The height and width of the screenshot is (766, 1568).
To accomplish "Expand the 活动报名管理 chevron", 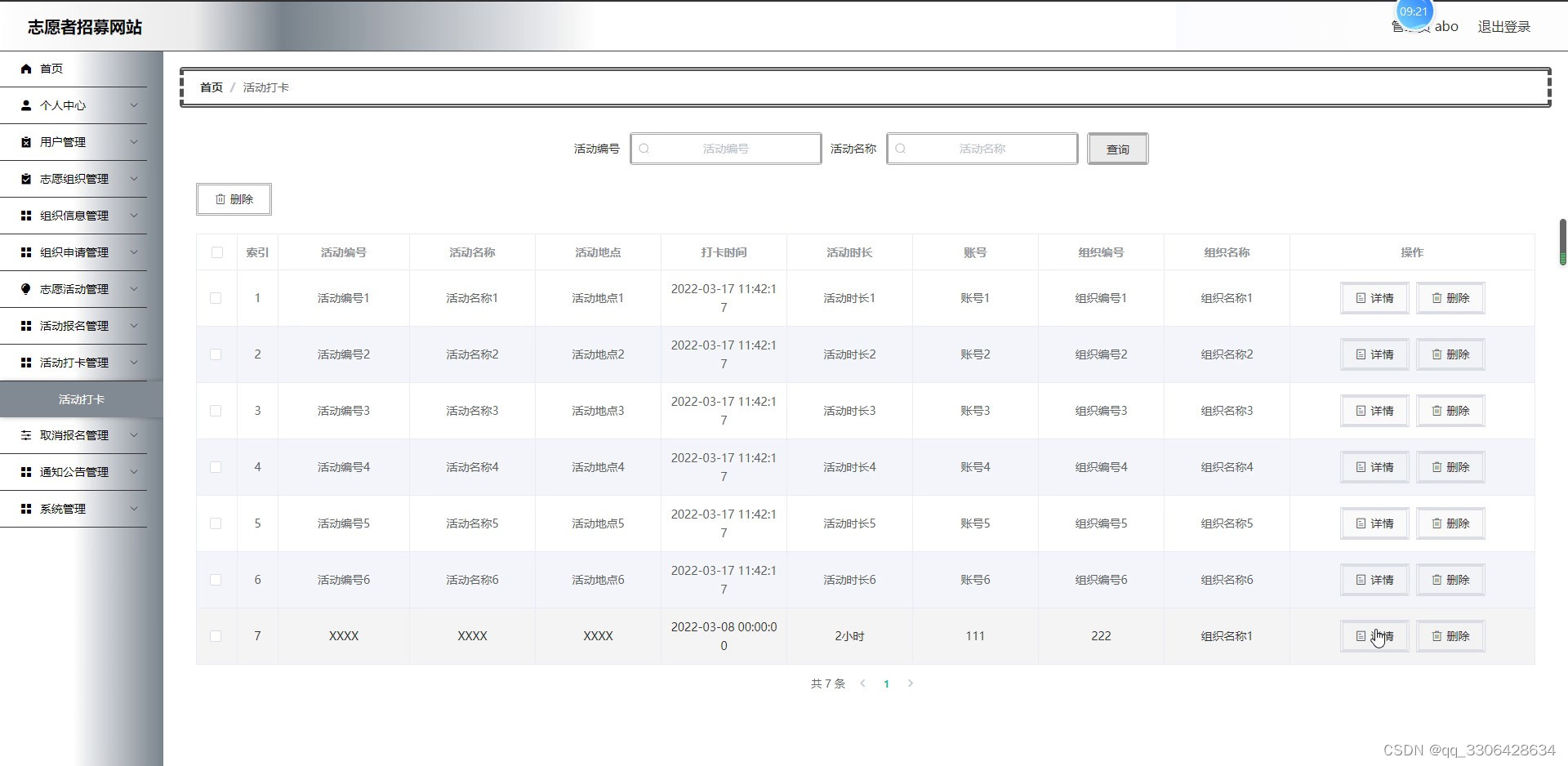I will tap(134, 326).
